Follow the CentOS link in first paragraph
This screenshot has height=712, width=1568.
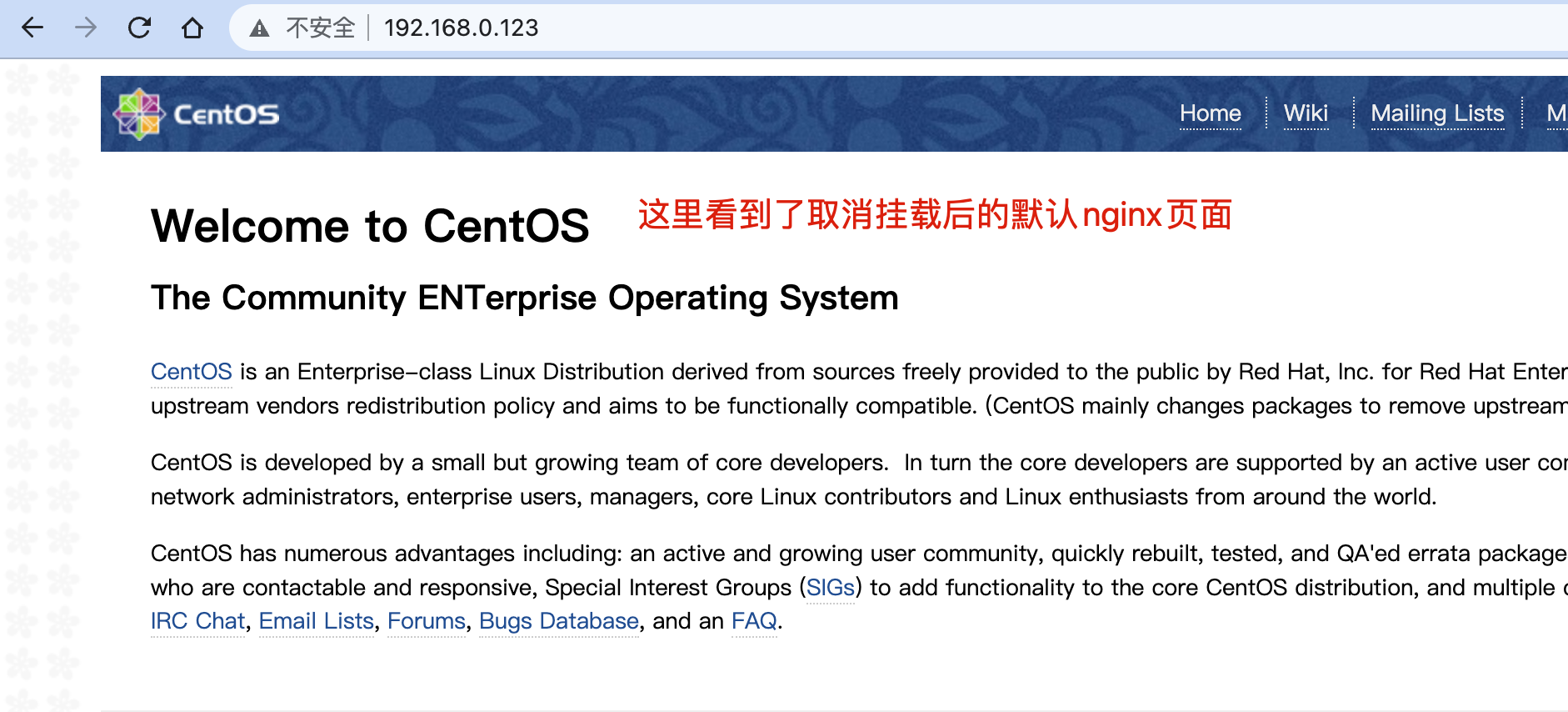191,372
